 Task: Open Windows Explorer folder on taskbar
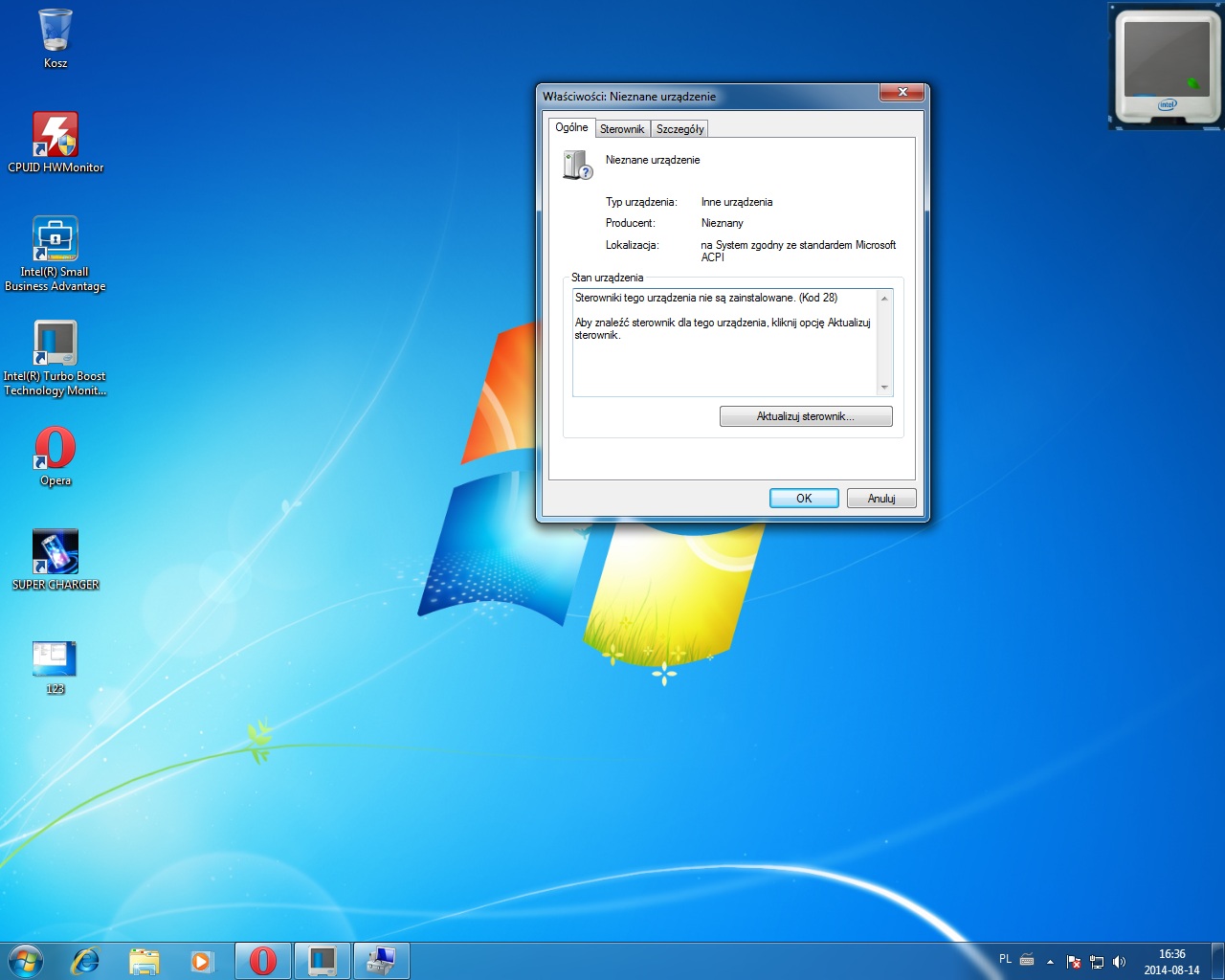coord(145,961)
